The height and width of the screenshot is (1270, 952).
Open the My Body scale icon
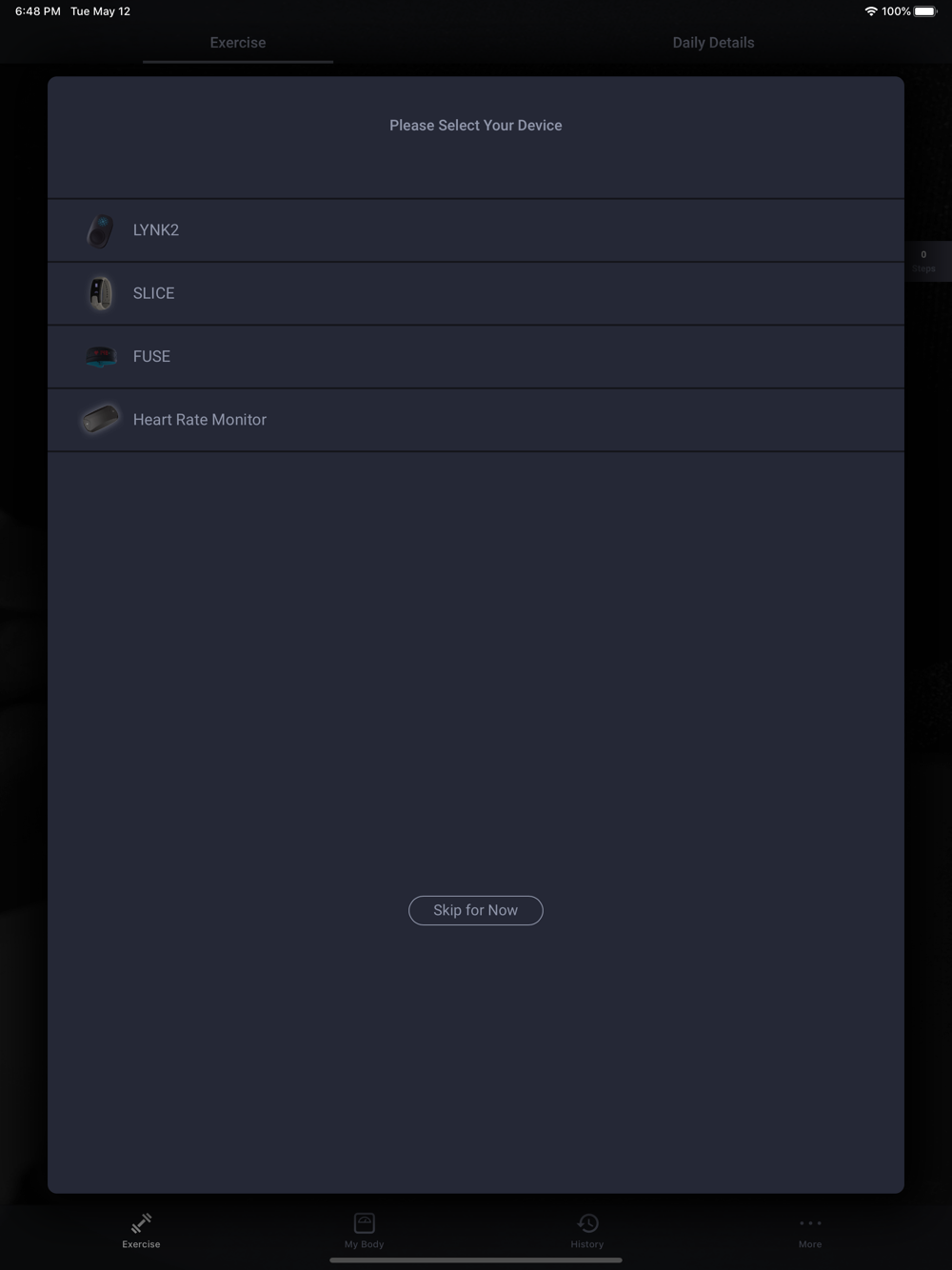(365, 1222)
